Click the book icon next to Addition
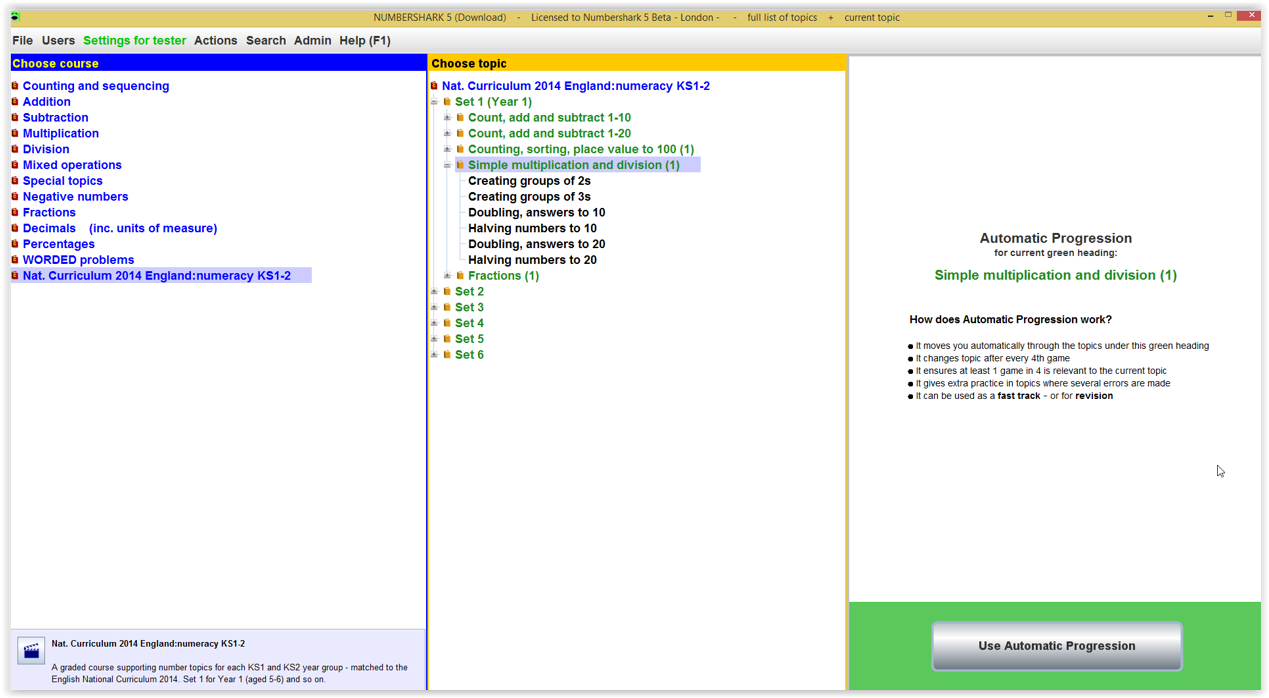Screen dimensions: 1269x698 (15, 102)
